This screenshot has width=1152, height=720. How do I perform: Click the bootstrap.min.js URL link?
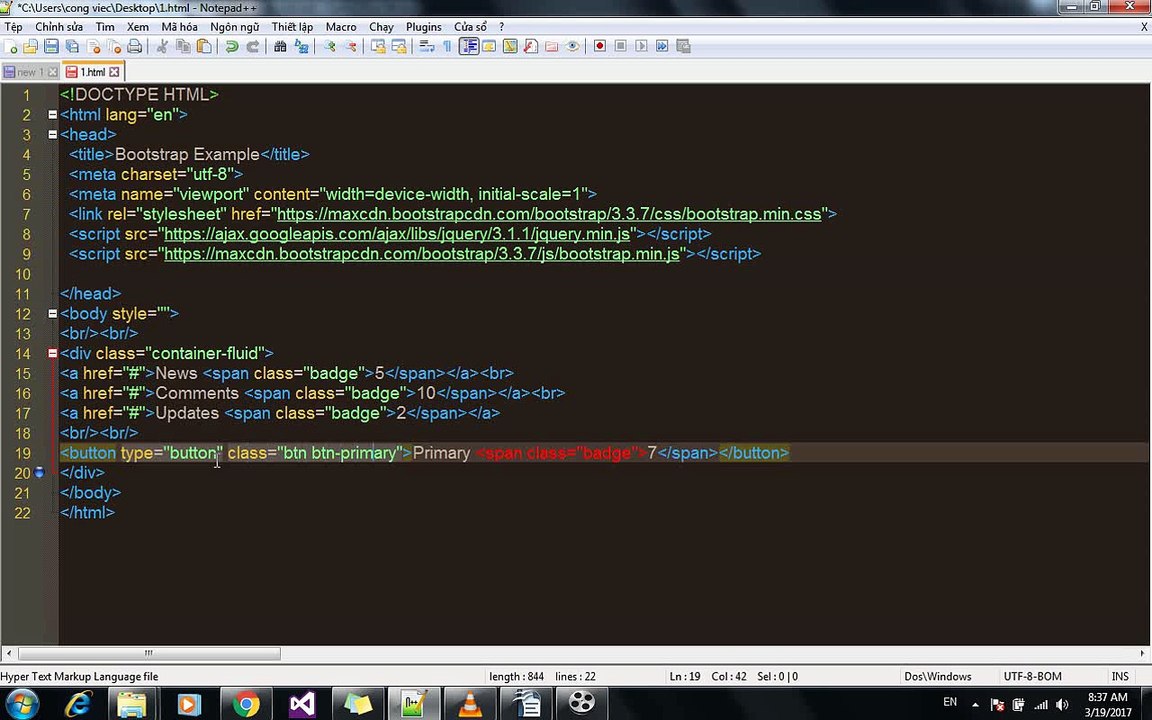coord(422,254)
